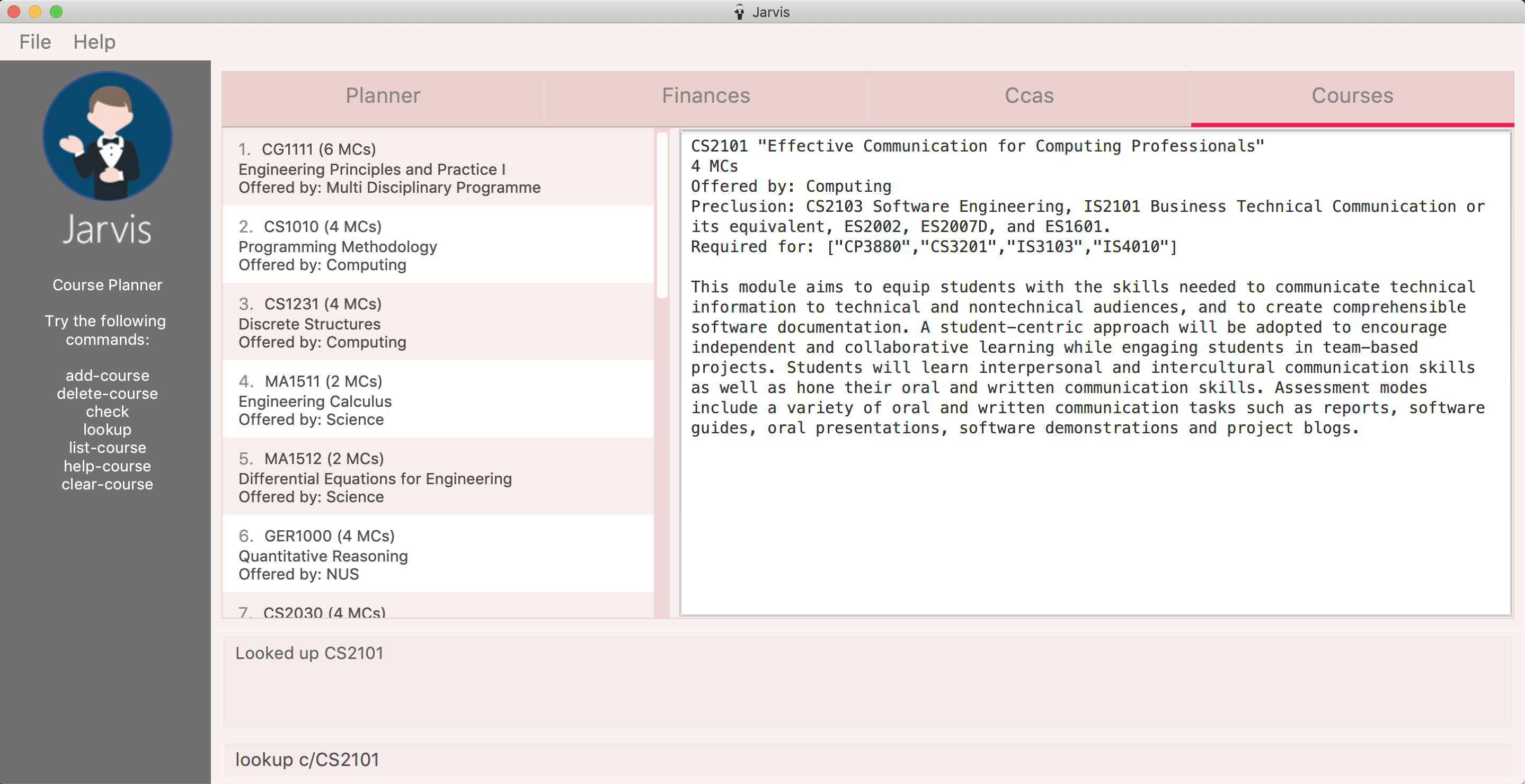Image resolution: width=1525 pixels, height=784 pixels.
Task: Close the Jarvis window with red button
Action: point(14,12)
